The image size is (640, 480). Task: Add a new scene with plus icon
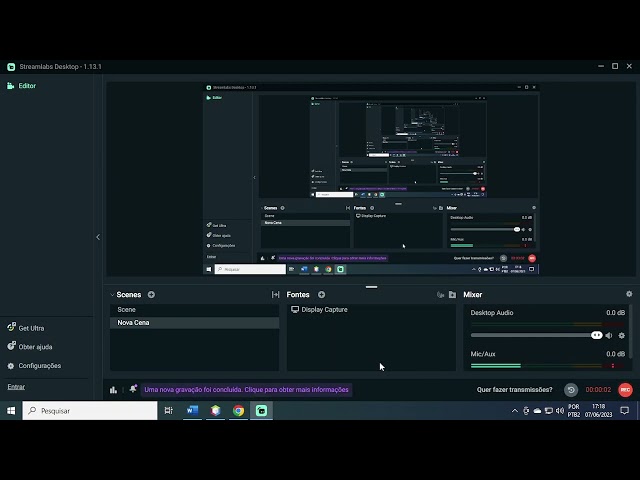pos(151,294)
